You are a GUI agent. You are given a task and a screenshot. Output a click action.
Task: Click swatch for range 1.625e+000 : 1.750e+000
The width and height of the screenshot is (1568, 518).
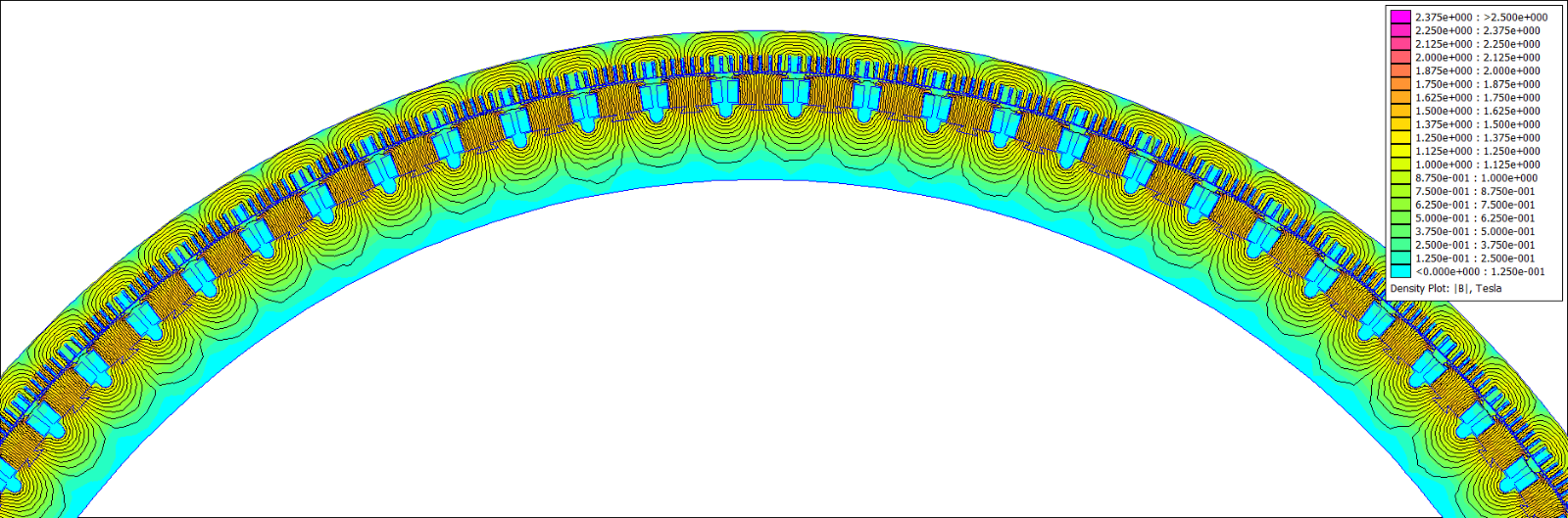[x=1400, y=97]
